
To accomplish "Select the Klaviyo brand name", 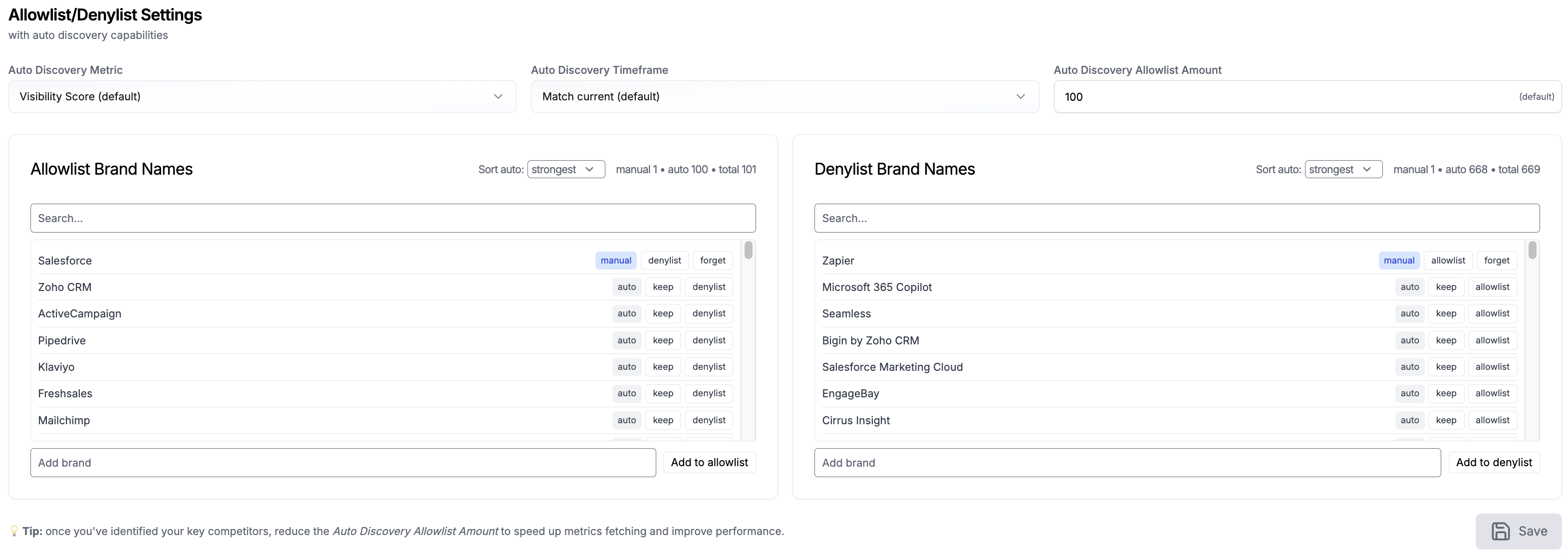I will click(x=56, y=367).
